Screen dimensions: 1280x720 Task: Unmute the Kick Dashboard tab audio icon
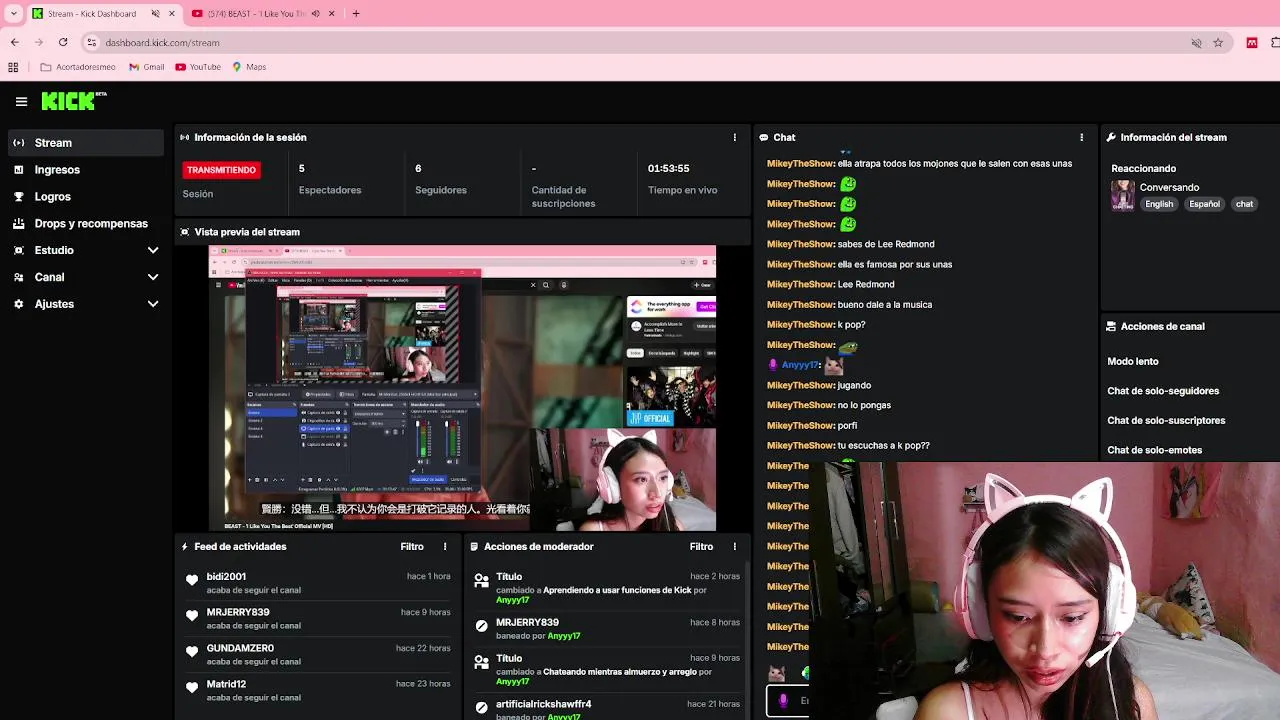155,13
